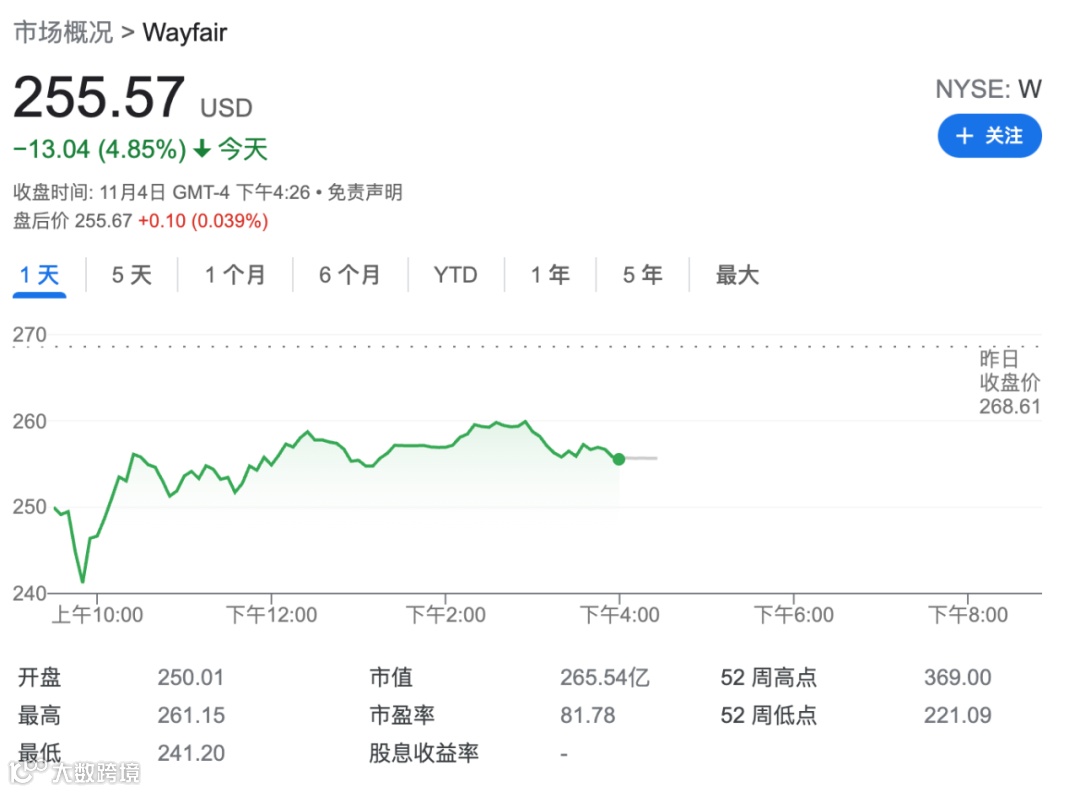Click the 开盘 value 250.01
Image resolution: width=1080 pixels, height=792 pixels.
click(x=191, y=678)
